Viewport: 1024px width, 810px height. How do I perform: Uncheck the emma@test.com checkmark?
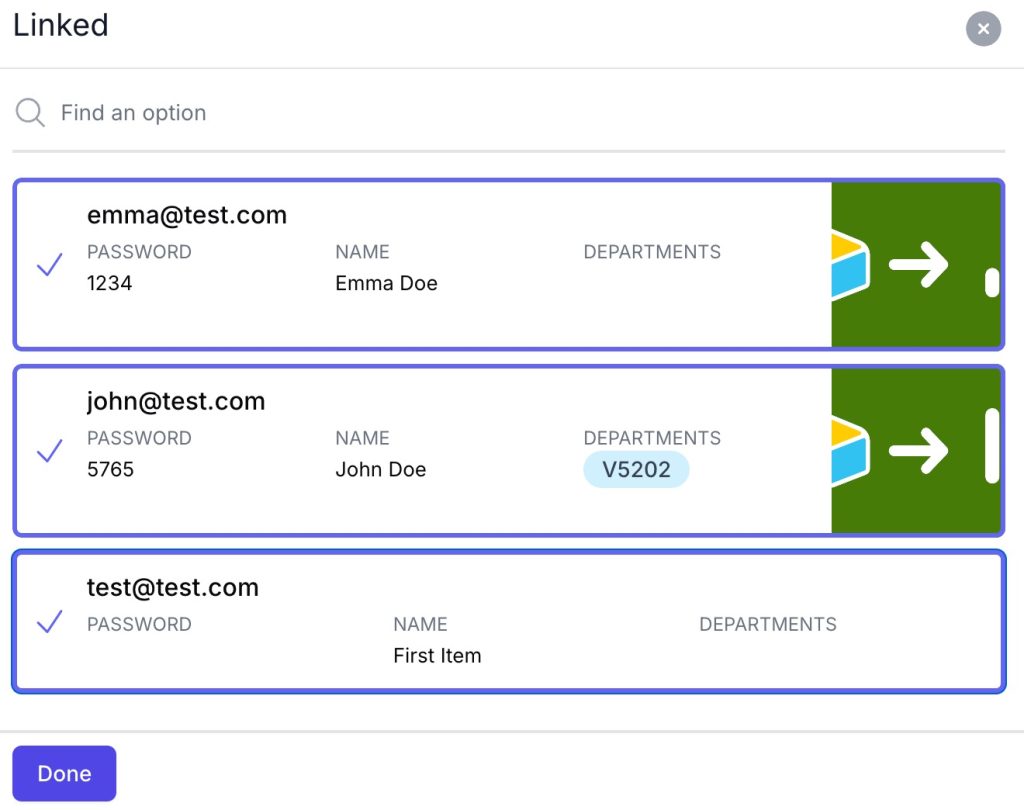(49, 265)
